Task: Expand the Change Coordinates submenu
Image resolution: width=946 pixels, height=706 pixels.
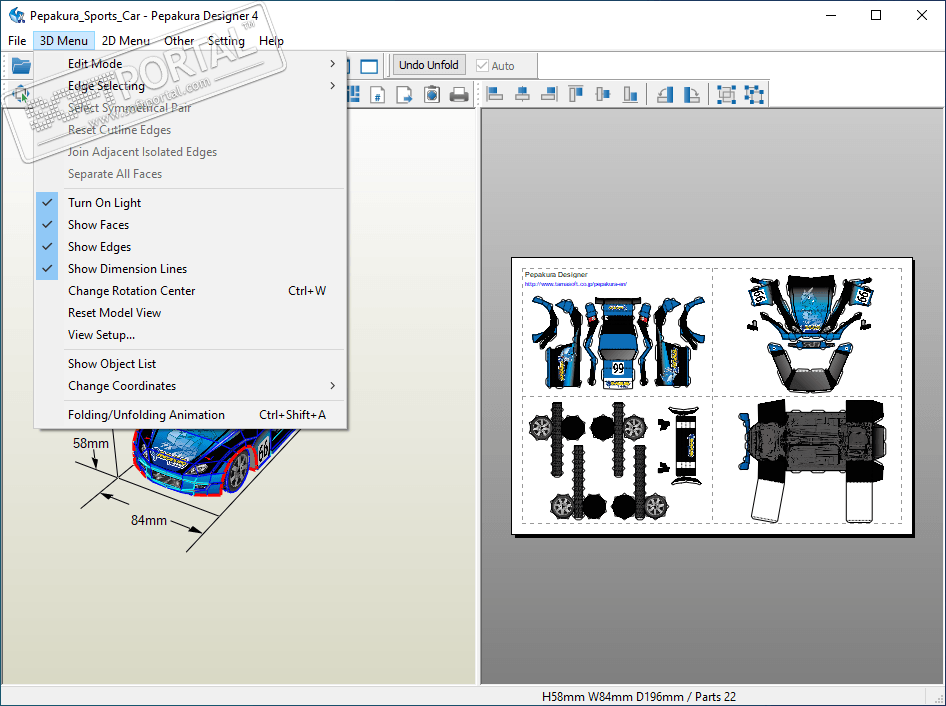Action: [189, 386]
